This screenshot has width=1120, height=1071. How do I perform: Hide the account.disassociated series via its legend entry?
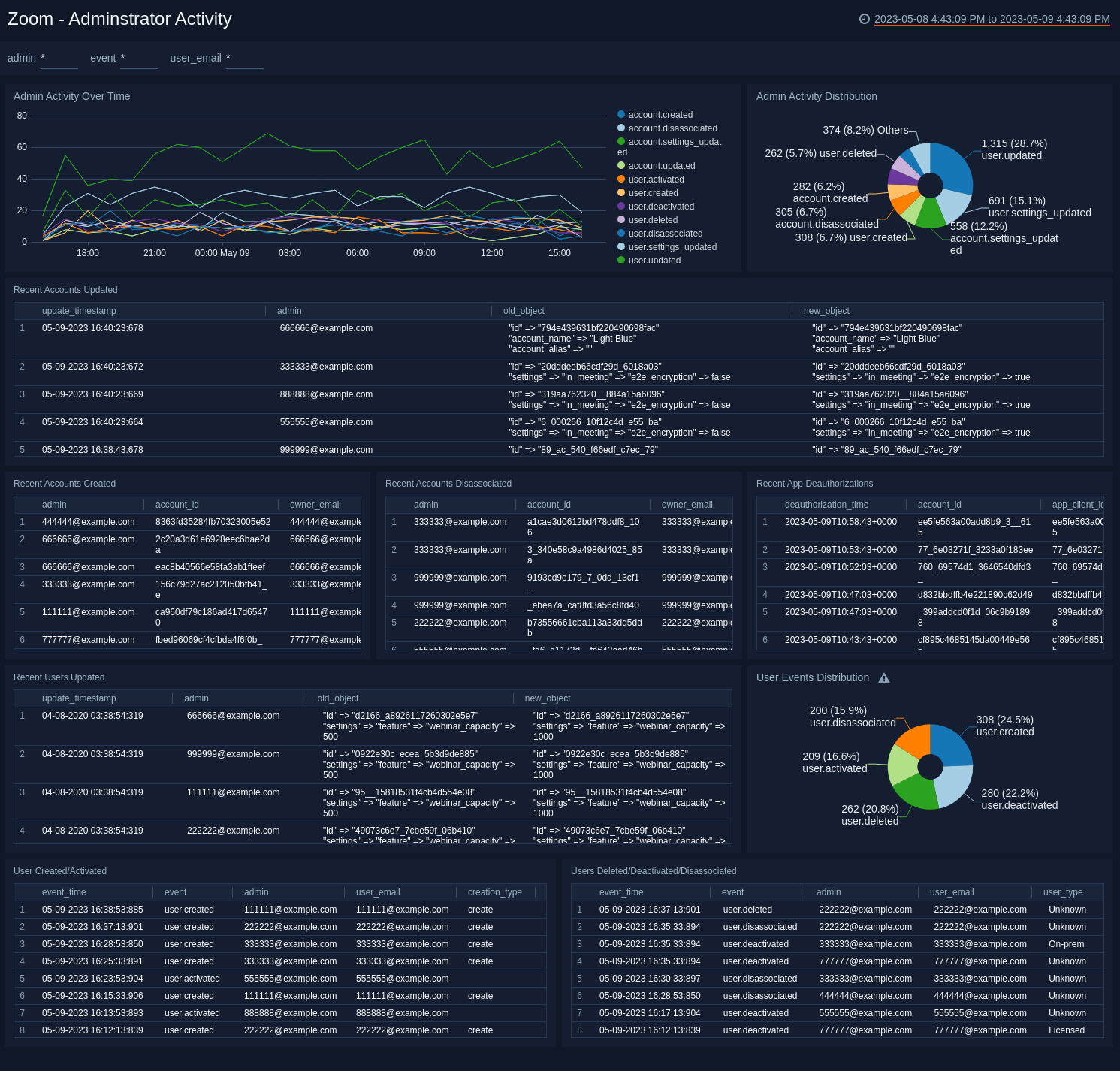(672, 128)
